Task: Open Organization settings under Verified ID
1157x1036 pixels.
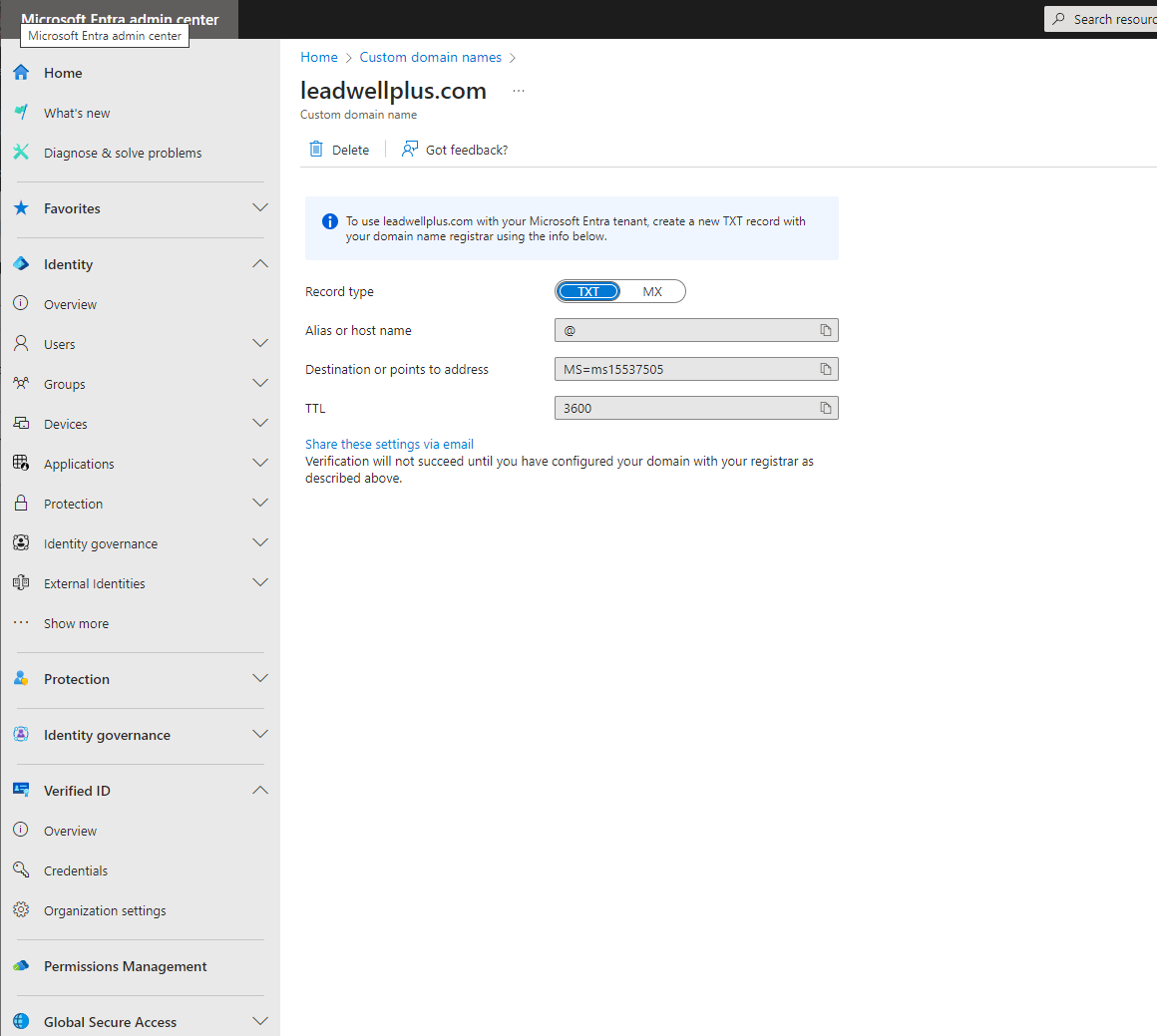Action: click(x=141, y=909)
